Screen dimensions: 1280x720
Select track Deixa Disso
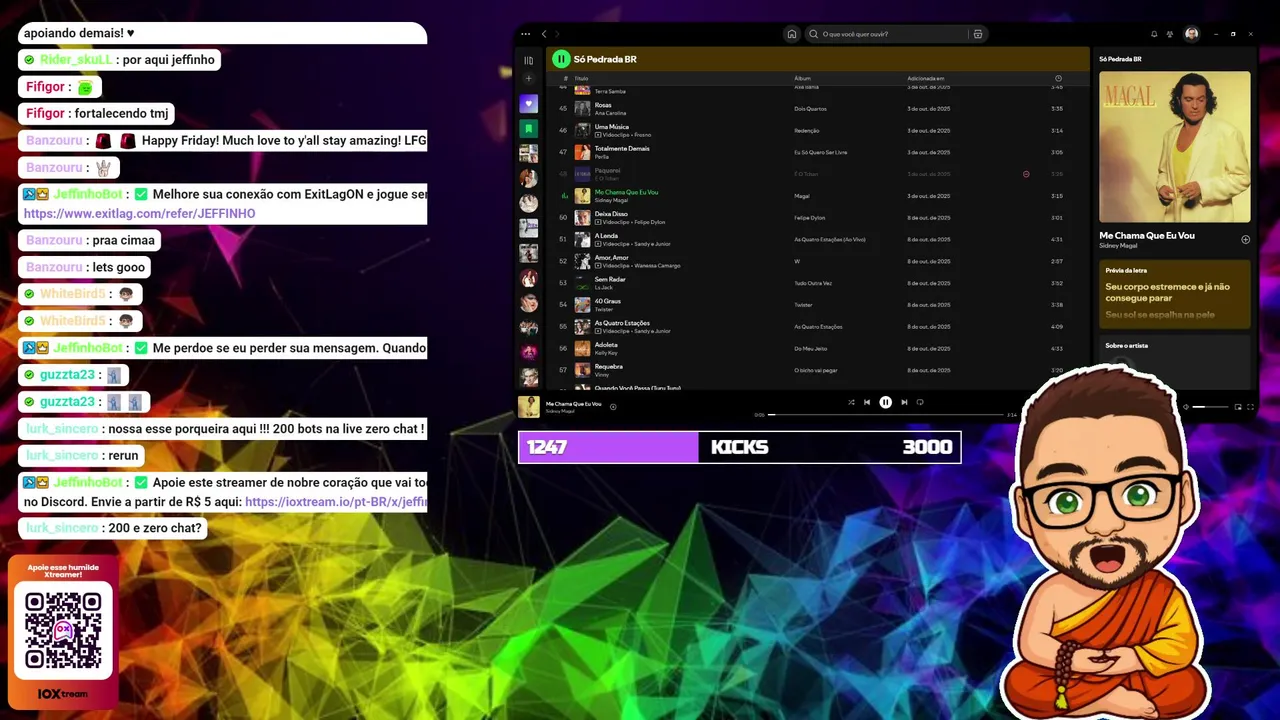pyautogui.click(x=817, y=217)
